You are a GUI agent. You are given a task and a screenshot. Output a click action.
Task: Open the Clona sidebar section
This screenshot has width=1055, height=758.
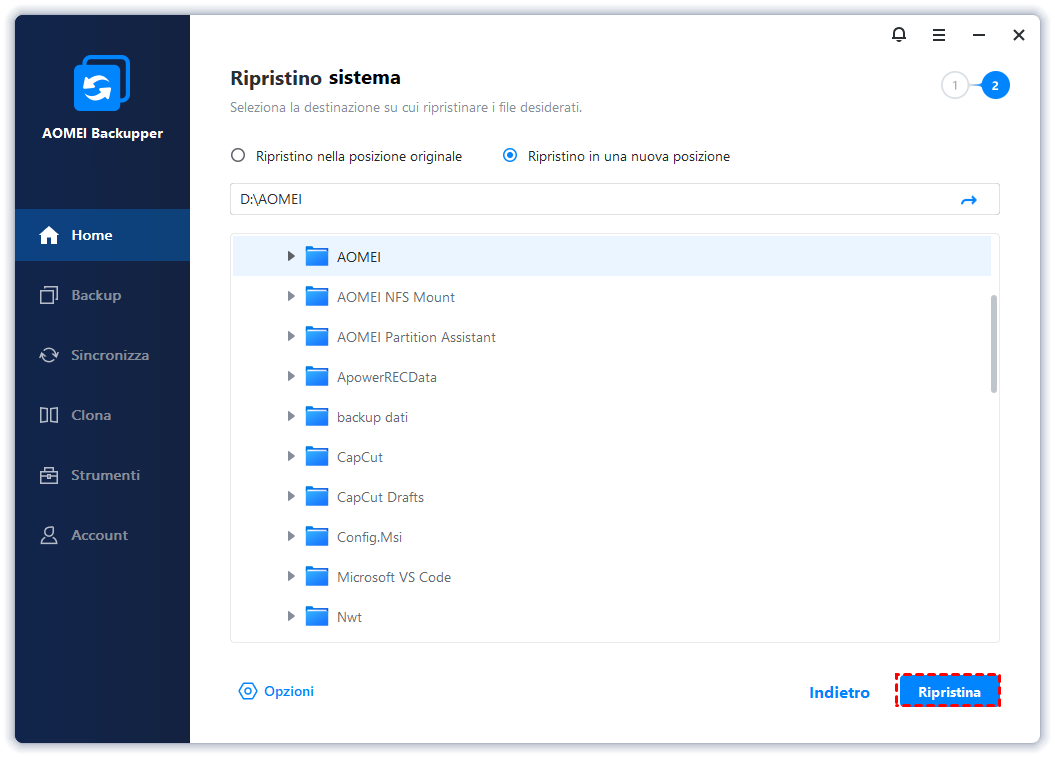[90, 415]
